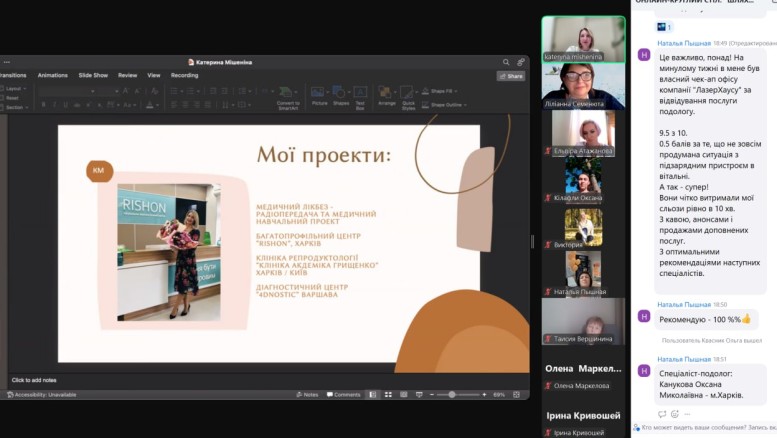
Task: Open the Shape Outline dropdown
Action: [444, 105]
